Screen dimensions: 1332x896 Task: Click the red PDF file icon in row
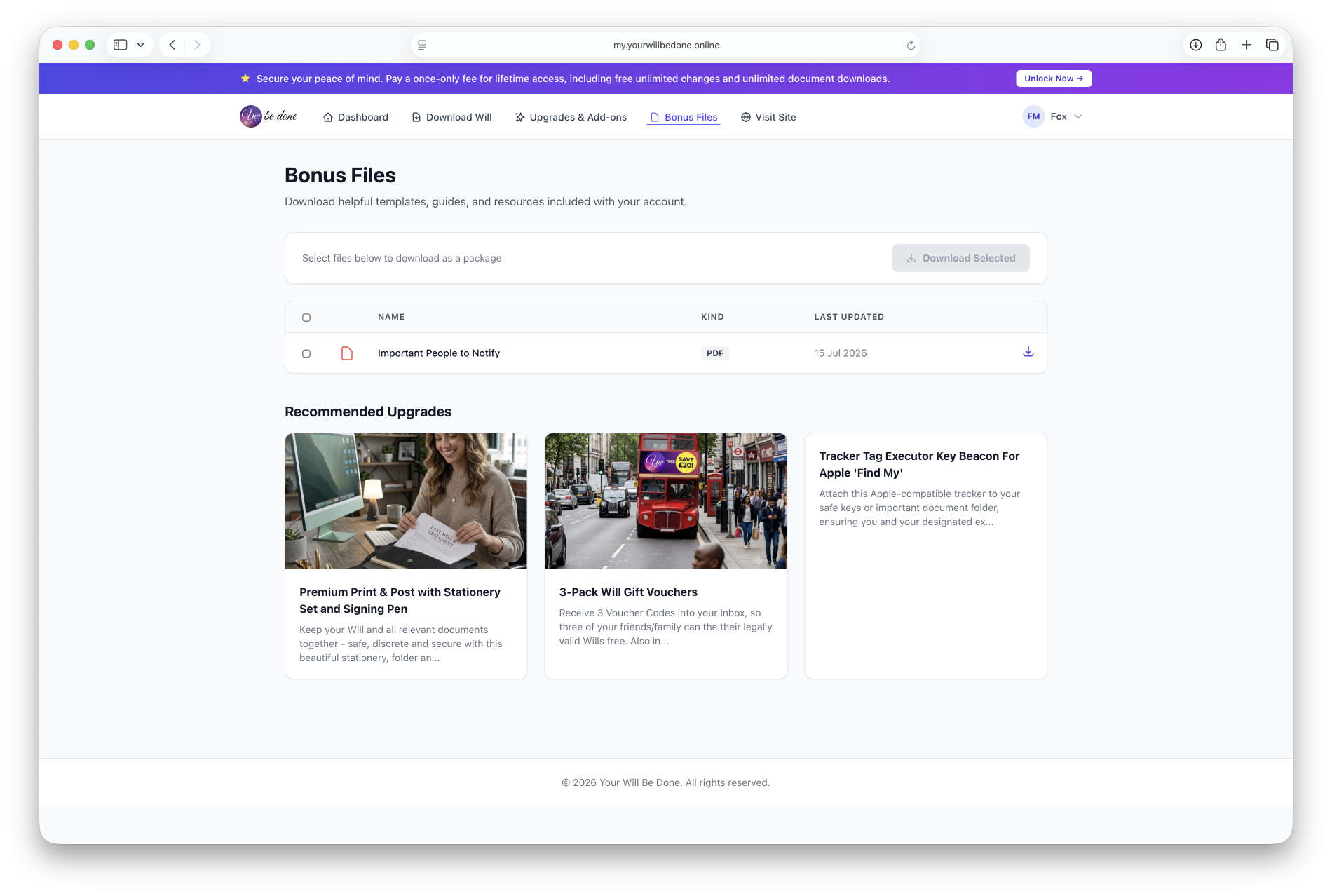(x=347, y=353)
